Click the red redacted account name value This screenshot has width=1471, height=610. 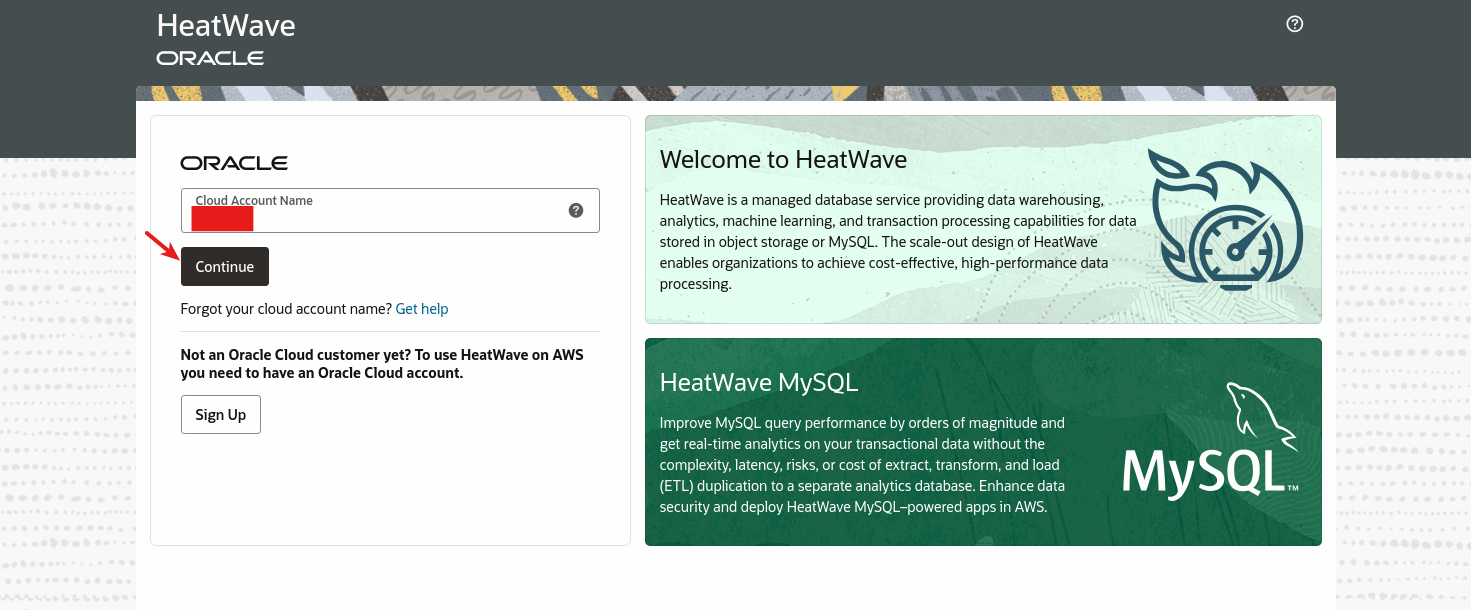(x=222, y=219)
